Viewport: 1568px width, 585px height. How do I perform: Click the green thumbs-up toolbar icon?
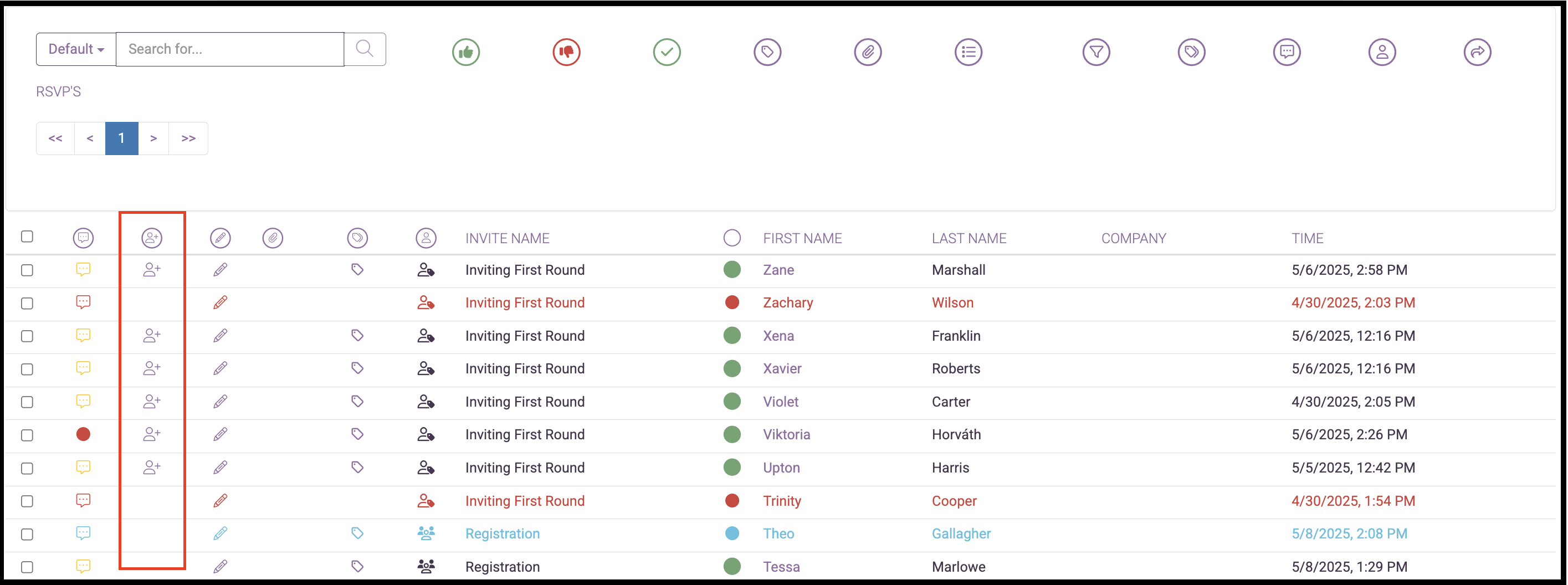coord(465,52)
